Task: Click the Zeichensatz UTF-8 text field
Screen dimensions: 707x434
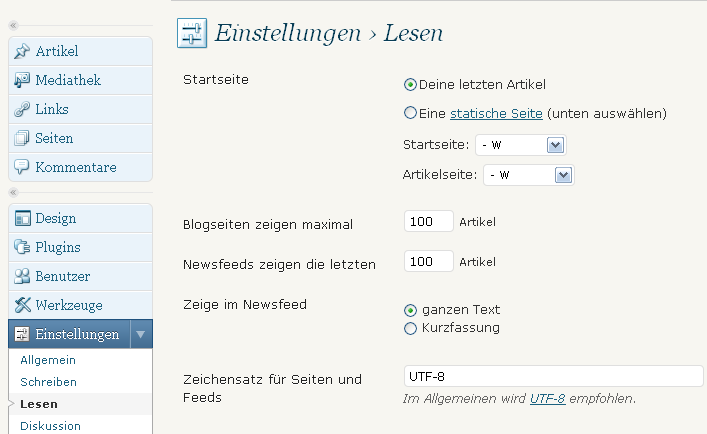Action: click(553, 377)
